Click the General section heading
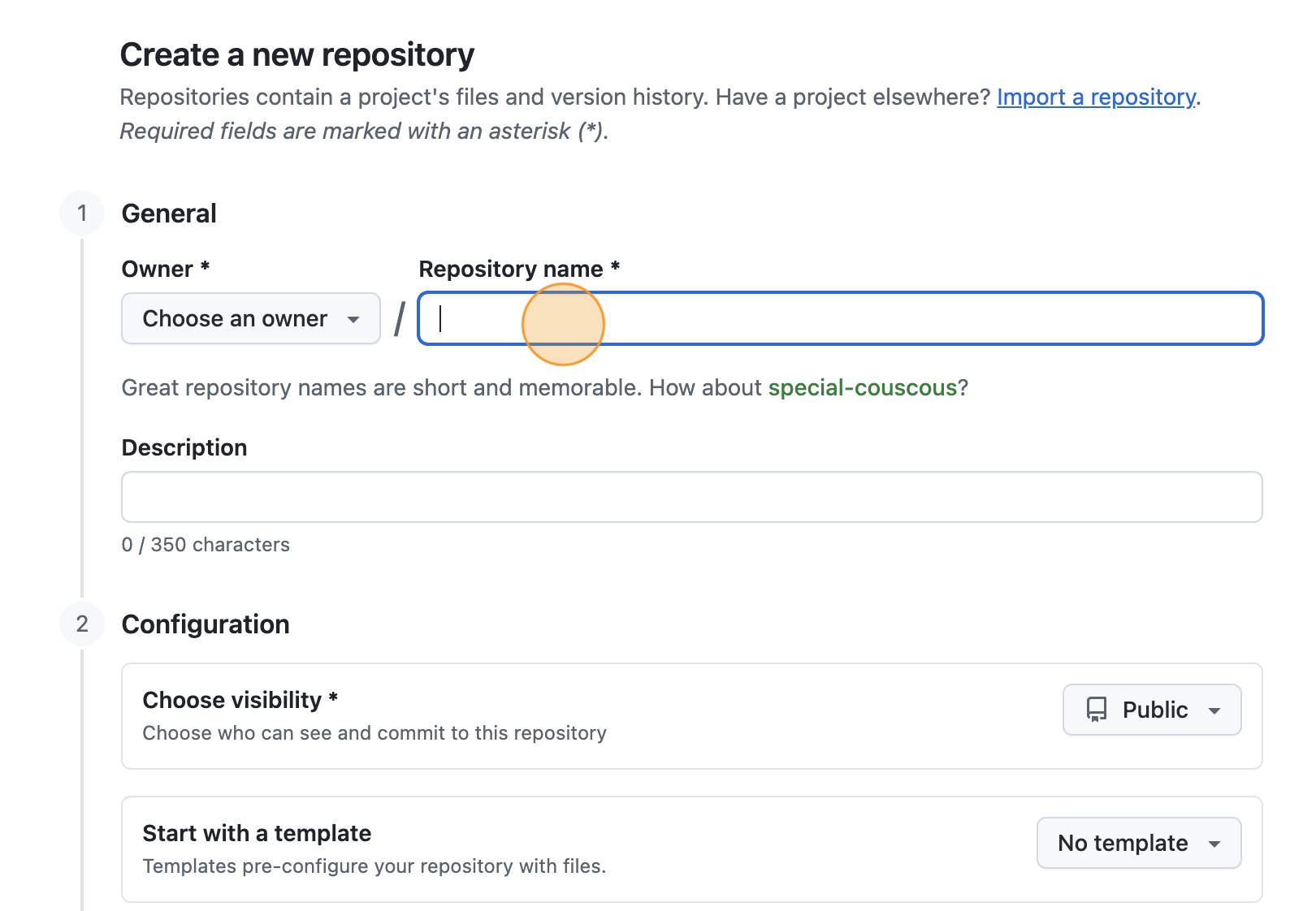1316x911 pixels. (168, 213)
